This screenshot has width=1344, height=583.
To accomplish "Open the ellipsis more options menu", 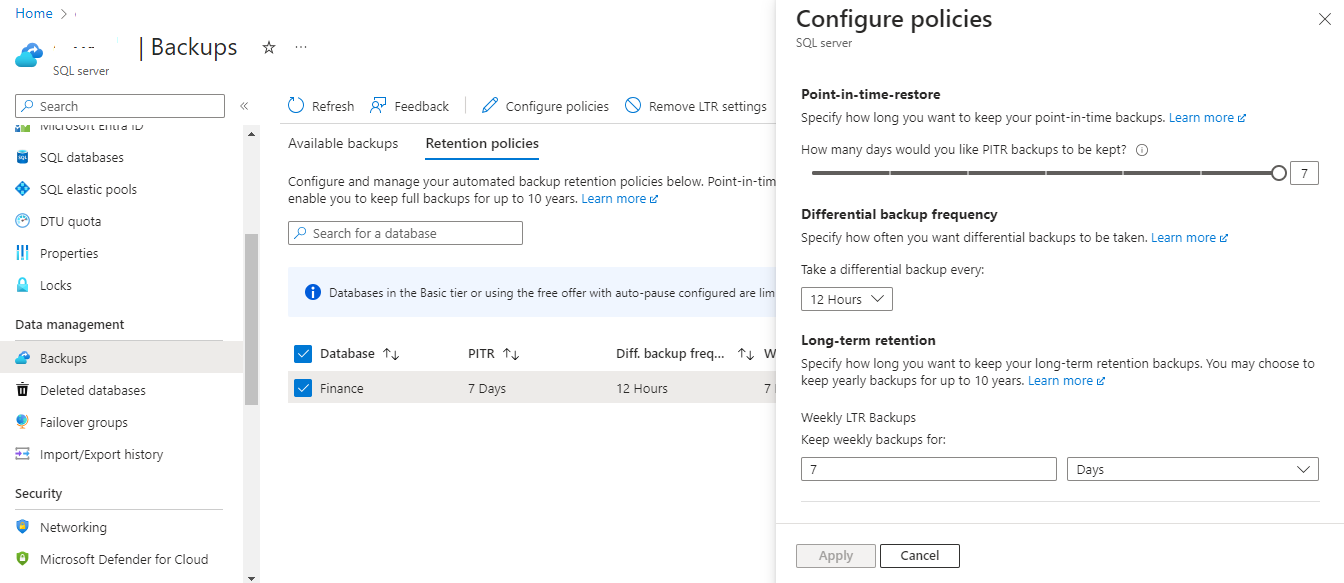I will pyautogui.click(x=301, y=47).
